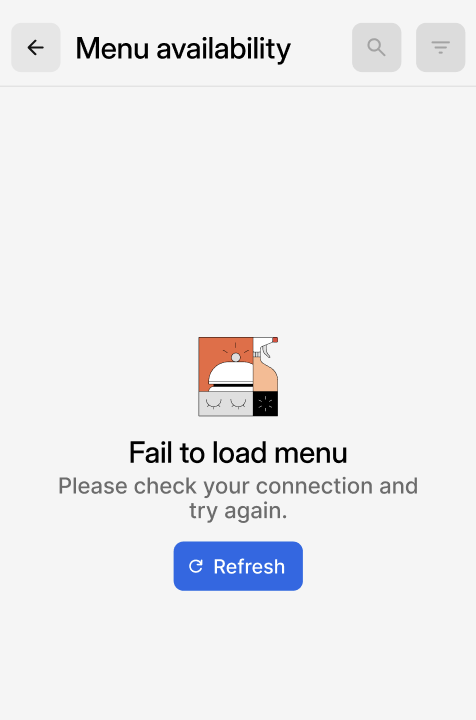
Task: Expand the filter menu in header
Action: pos(441,47)
